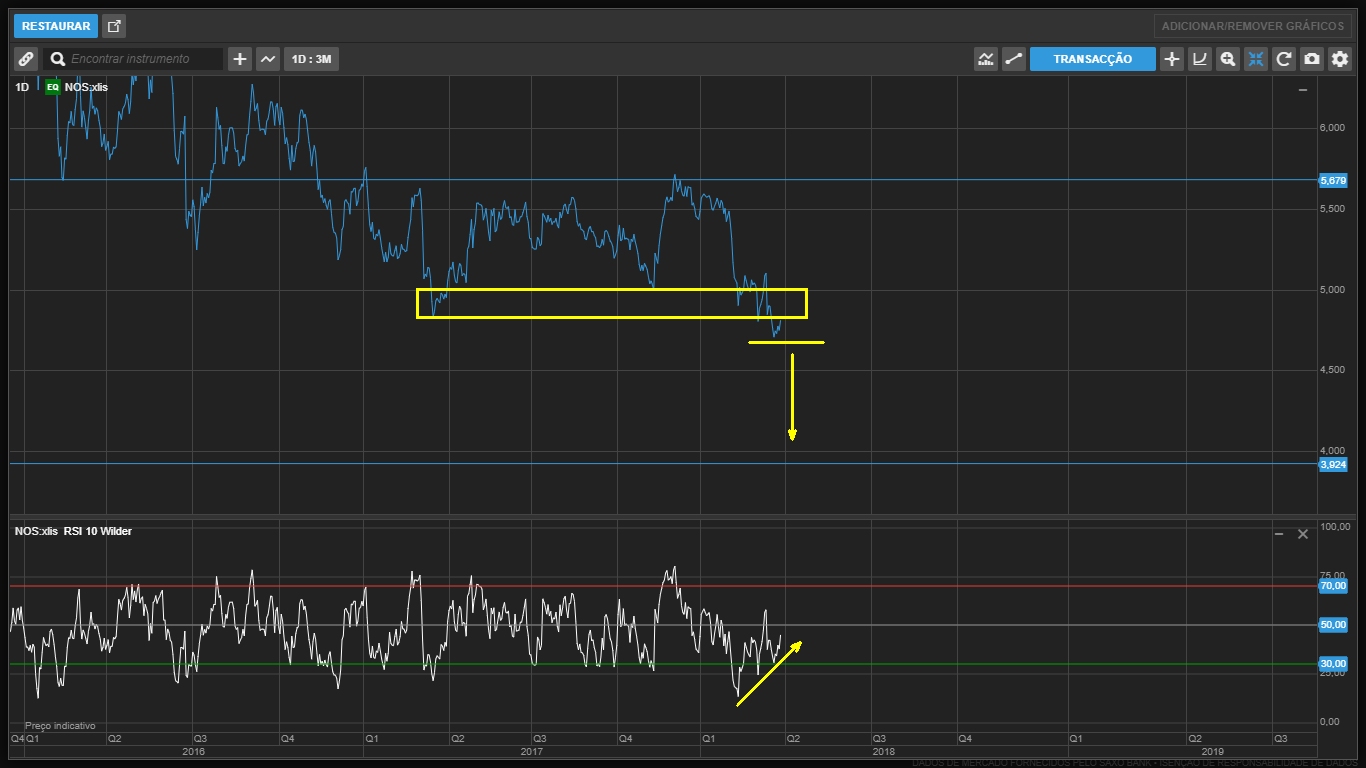Toggle the blue auto-fit compress arrows button

(x=1256, y=59)
